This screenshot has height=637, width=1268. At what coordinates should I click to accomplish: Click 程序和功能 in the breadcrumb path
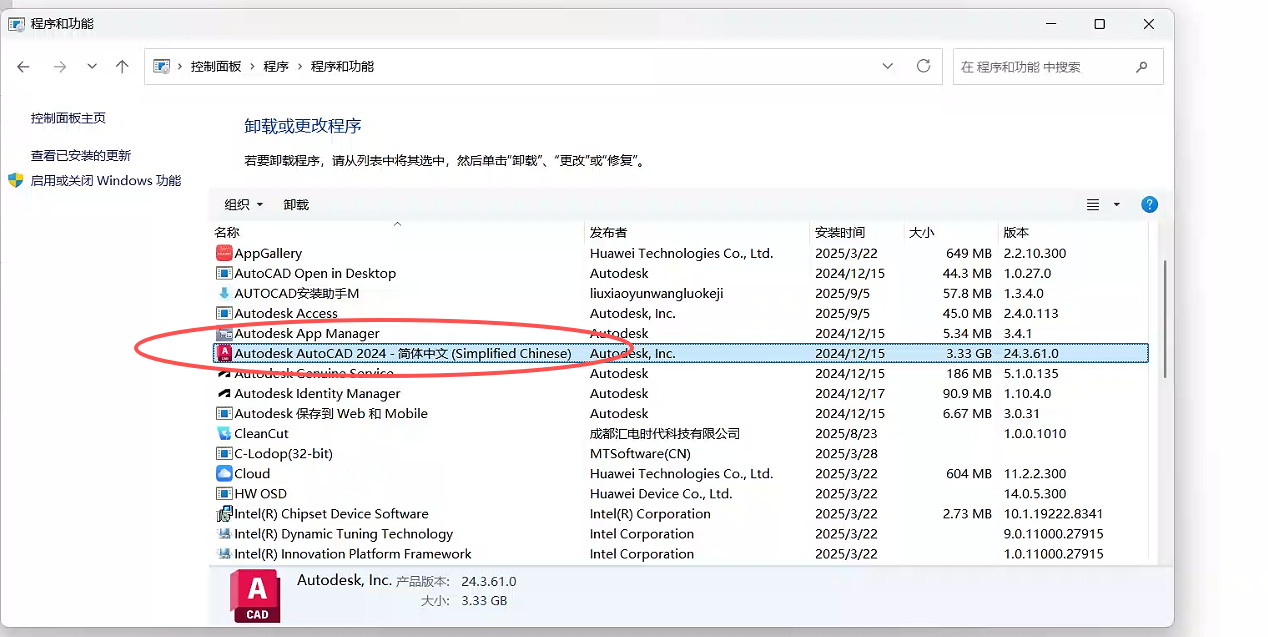(x=342, y=66)
